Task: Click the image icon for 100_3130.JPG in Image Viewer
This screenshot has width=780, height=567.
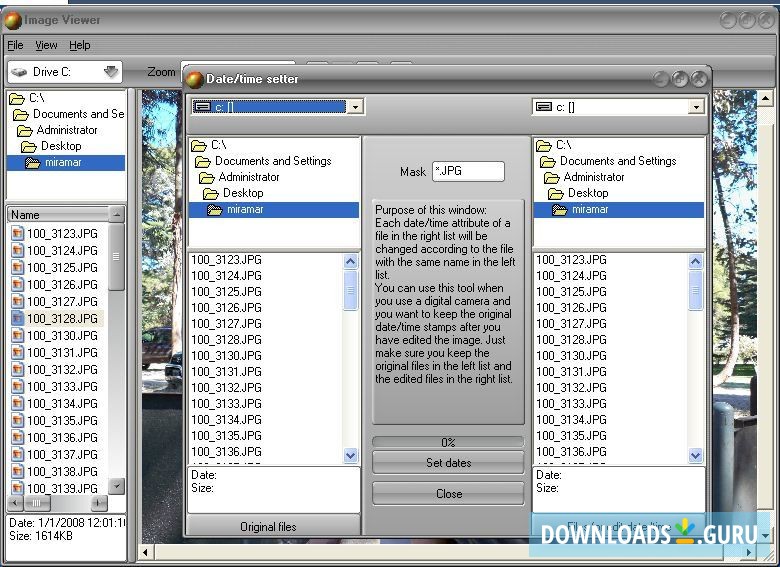Action: pyautogui.click(x=17, y=335)
